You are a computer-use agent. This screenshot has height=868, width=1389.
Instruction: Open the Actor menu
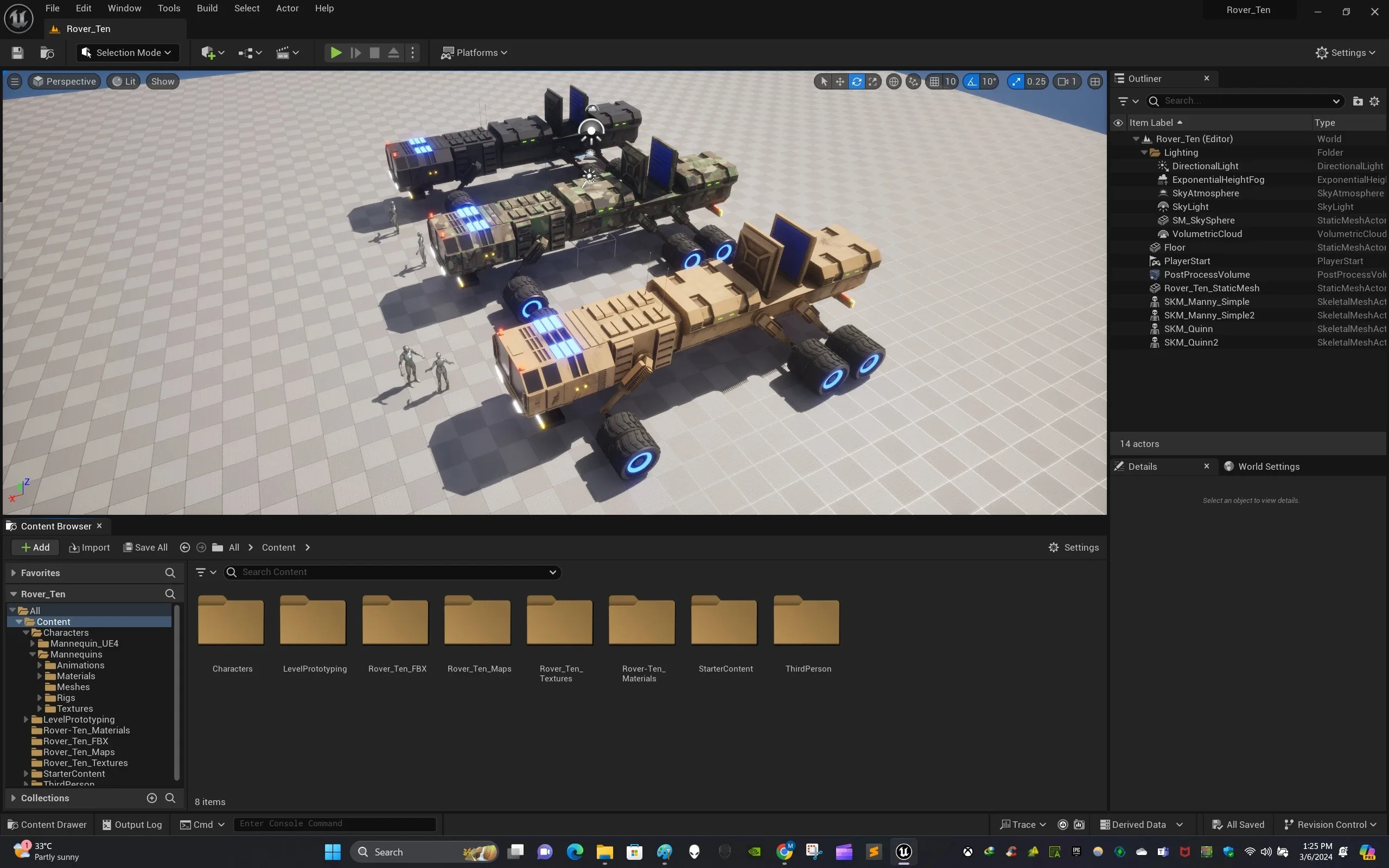point(287,8)
